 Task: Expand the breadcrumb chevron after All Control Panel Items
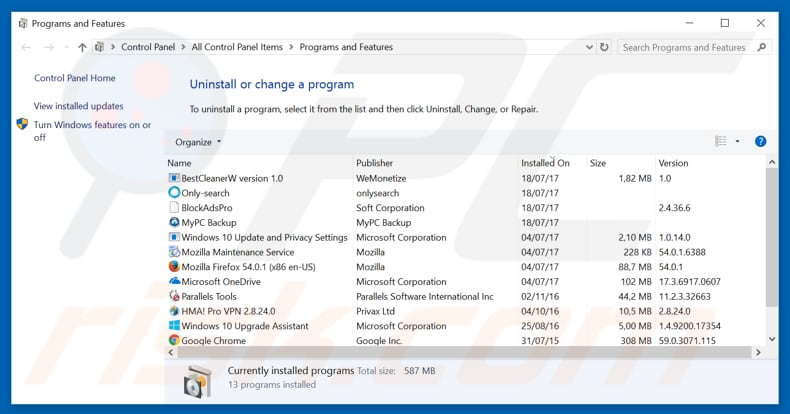(291, 47)
